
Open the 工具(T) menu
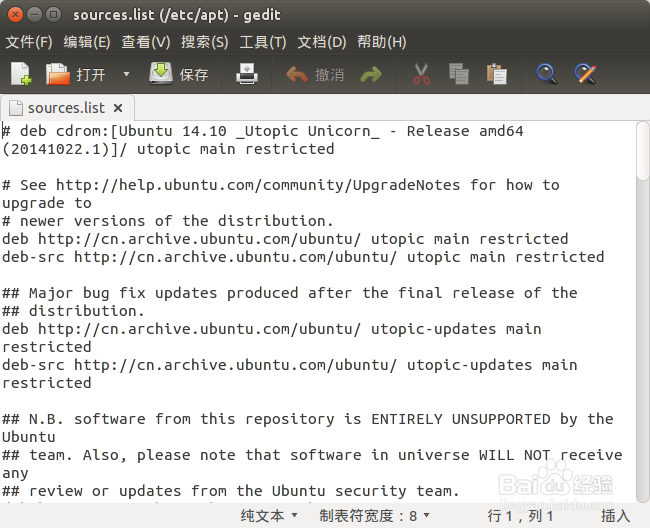point(263,42)
